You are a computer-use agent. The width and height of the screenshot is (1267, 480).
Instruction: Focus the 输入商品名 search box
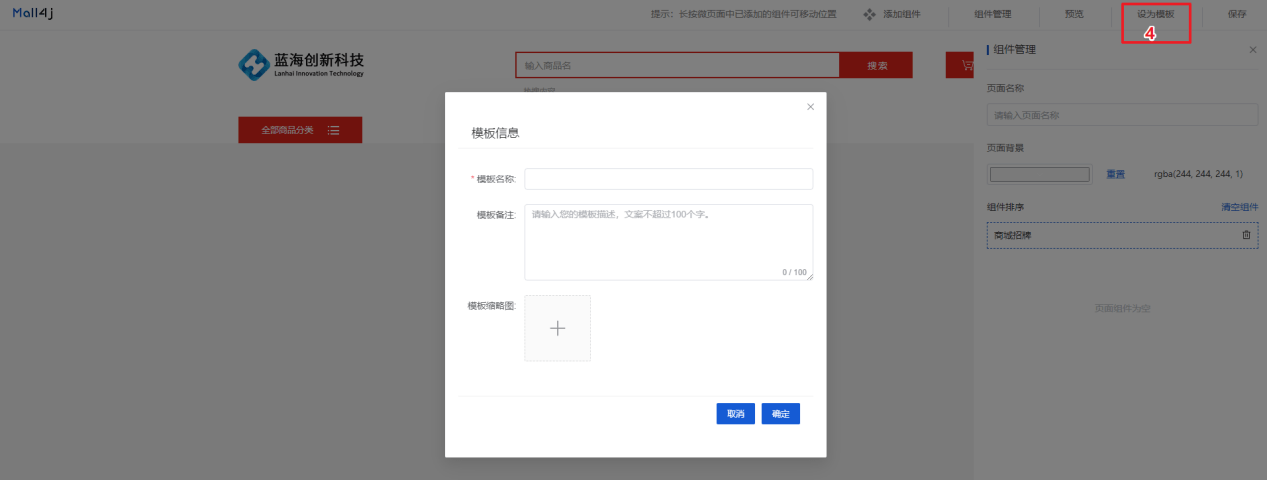pyautogui.click(x=677, y=65)
